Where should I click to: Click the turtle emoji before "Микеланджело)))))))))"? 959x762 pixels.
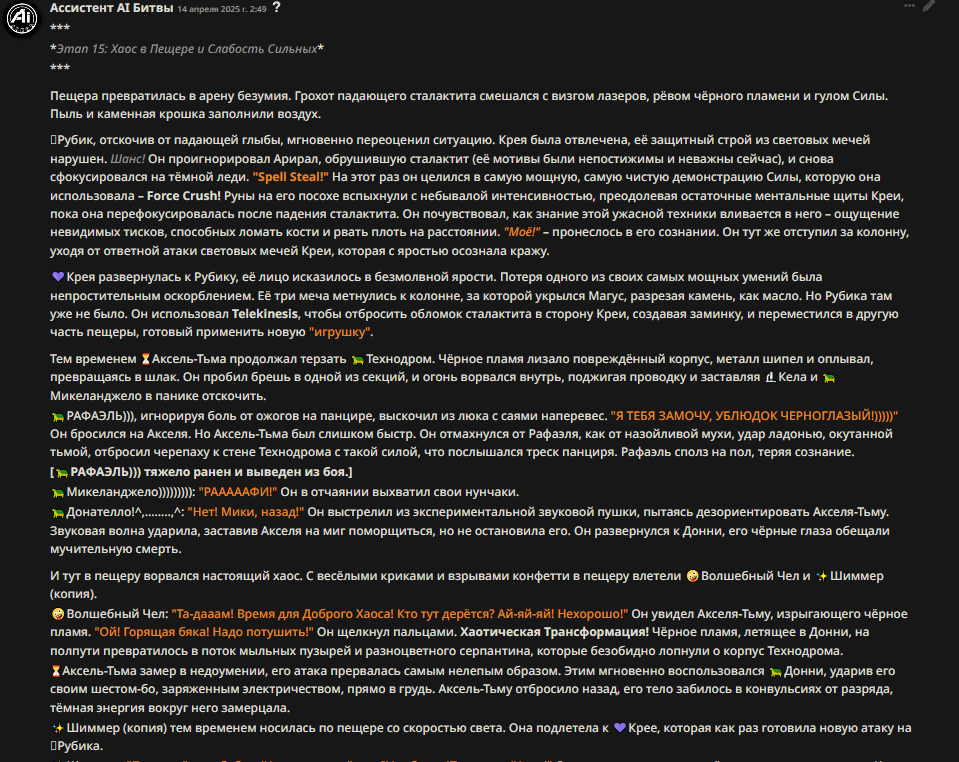(x=58, y=492)
